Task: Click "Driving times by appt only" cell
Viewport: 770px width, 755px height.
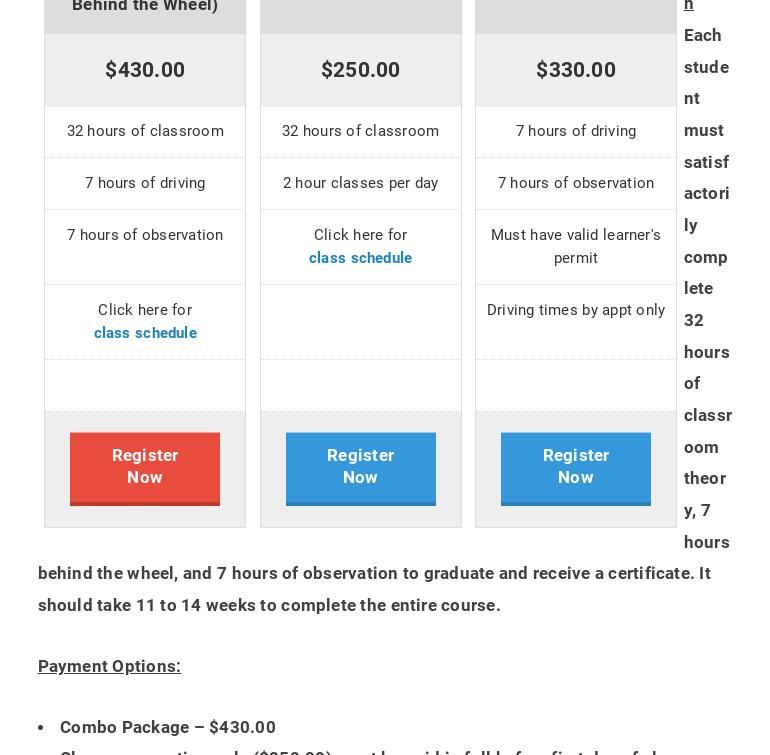Action: coord(576,310)
